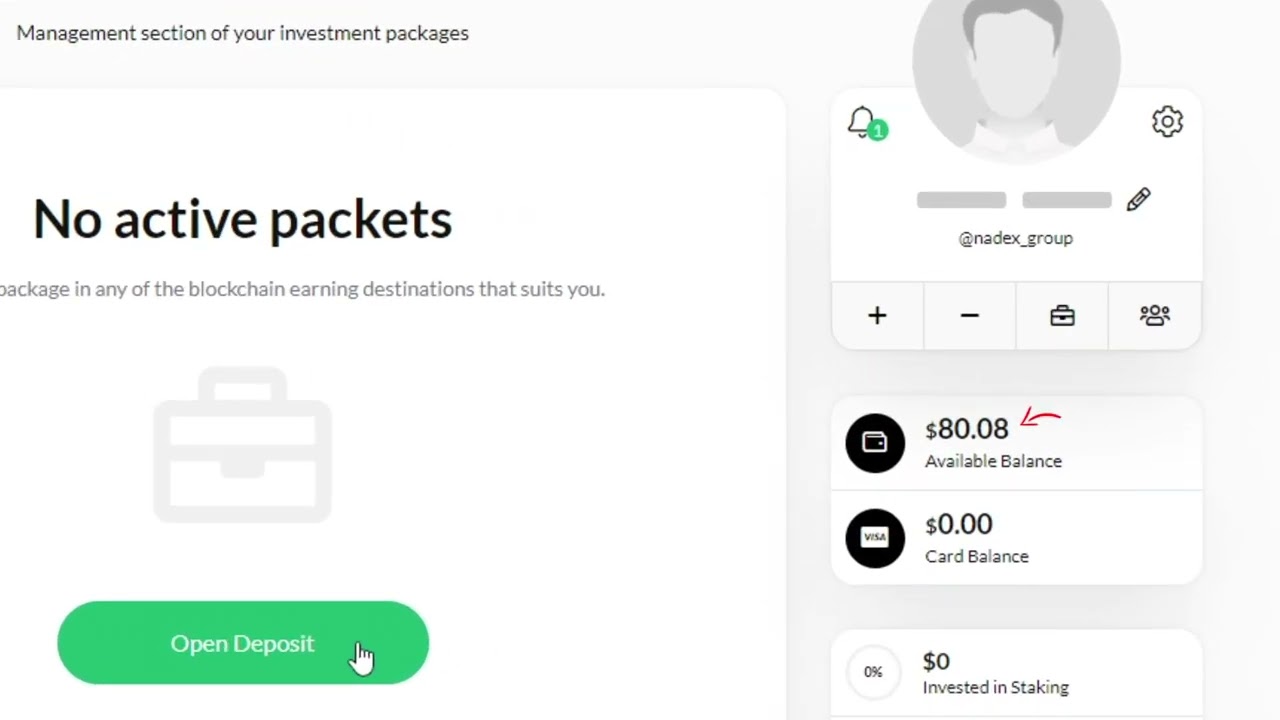Image resolution: width=1280 pixels, height=720 pixels.
Task: Open the Invested in Staking entry
Action: tap(995, 687)
